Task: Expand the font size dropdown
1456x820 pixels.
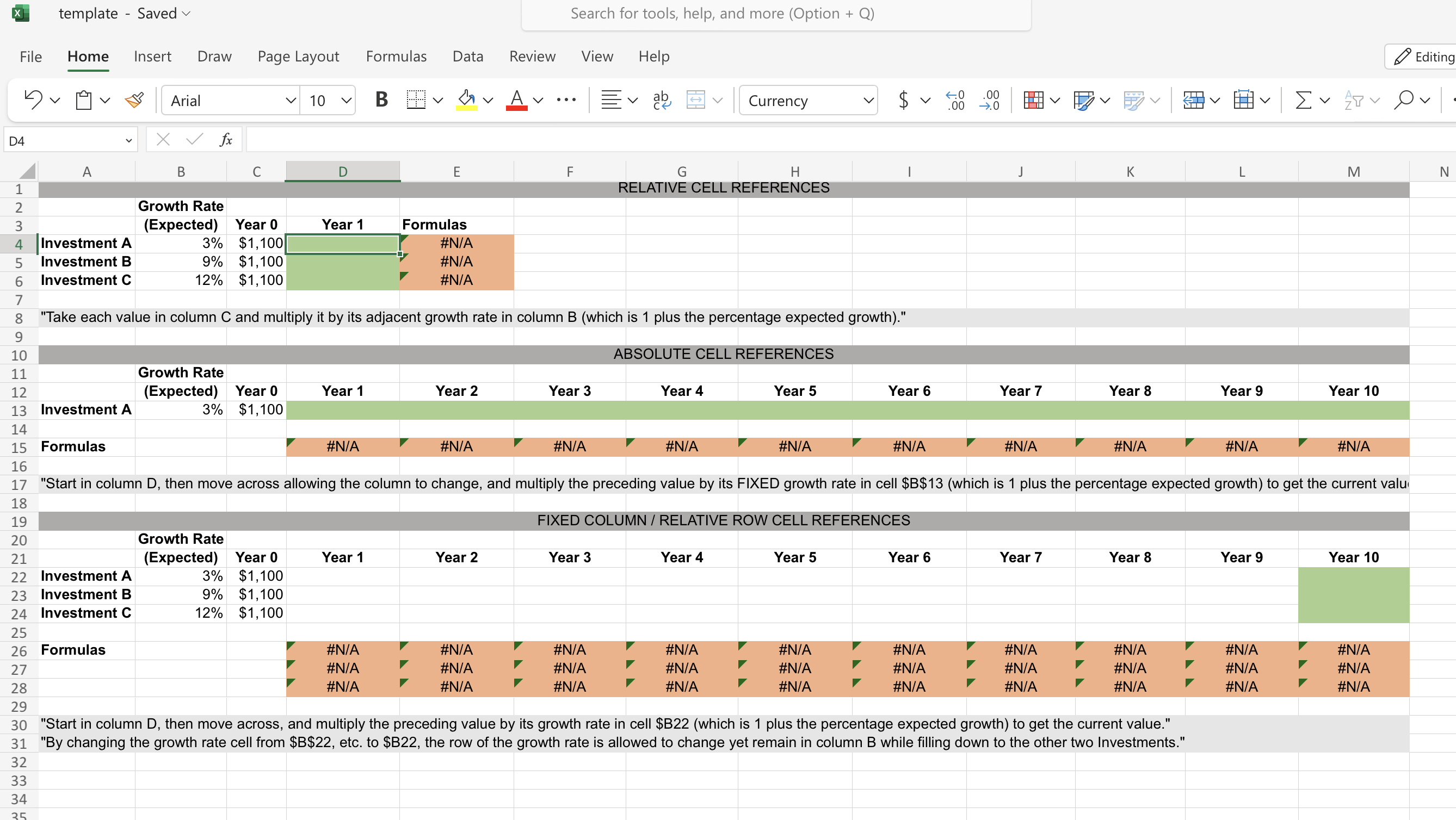Action: pyautogui.click(x=346, y=101)
